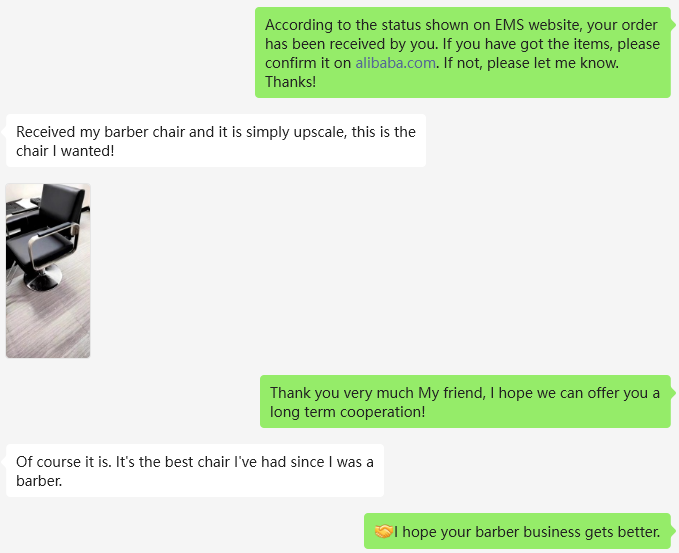Click the handshake emoji in the last message
Screen dimensions: 679x553
(x=383, y=531)
